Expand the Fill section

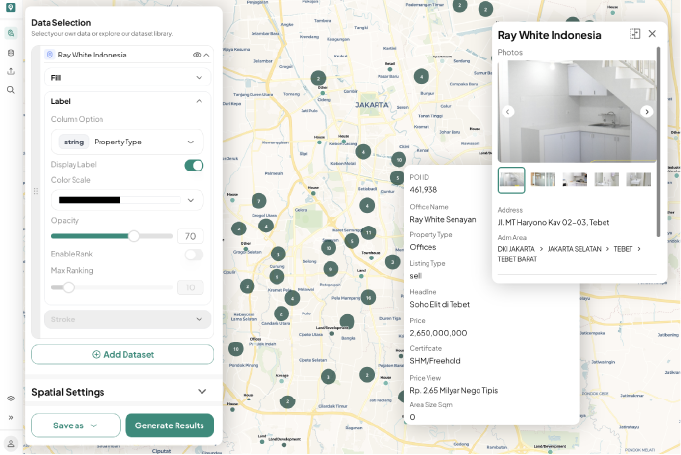point(128,78)
